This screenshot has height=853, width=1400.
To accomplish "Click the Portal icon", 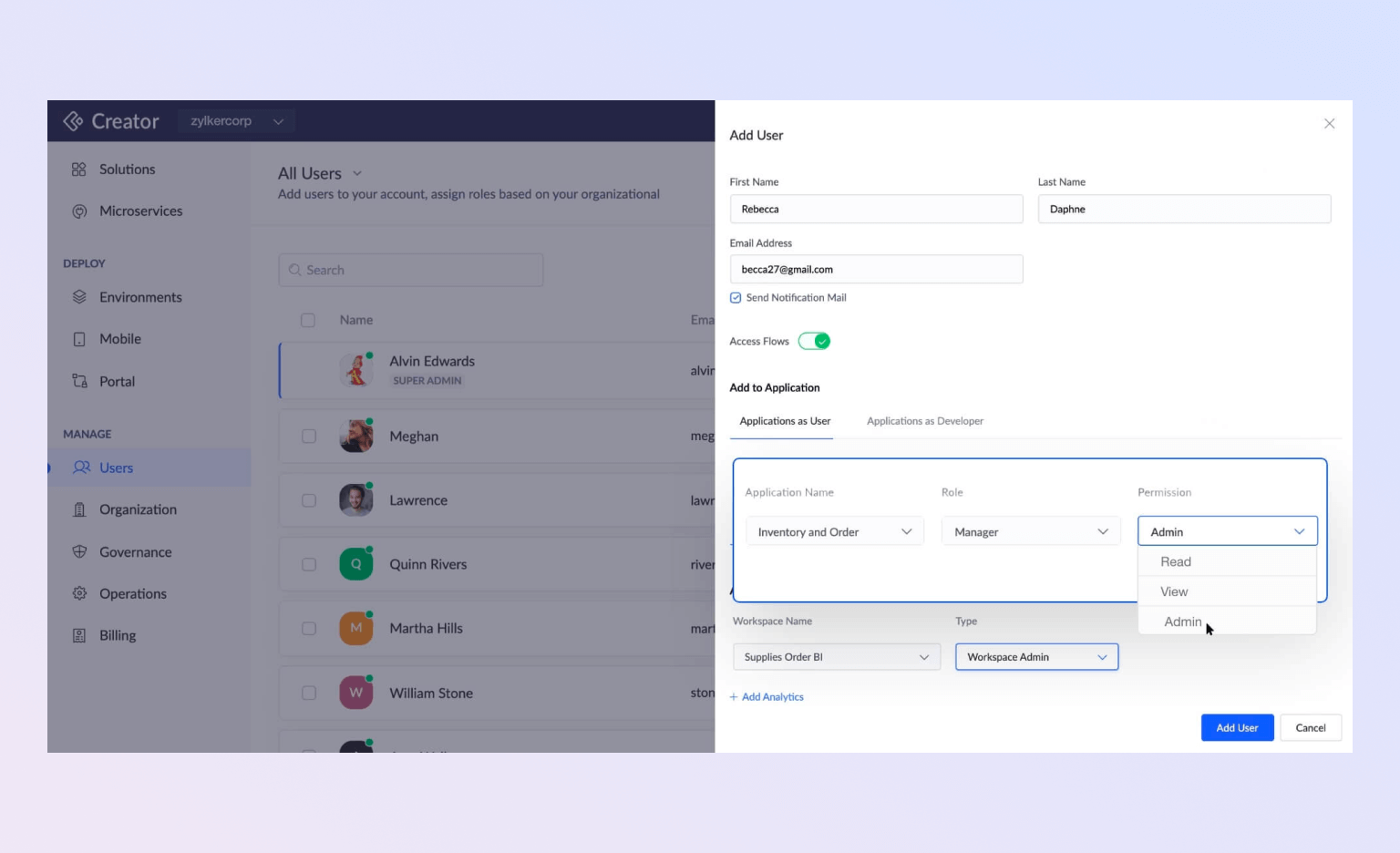I will (79, 381).
